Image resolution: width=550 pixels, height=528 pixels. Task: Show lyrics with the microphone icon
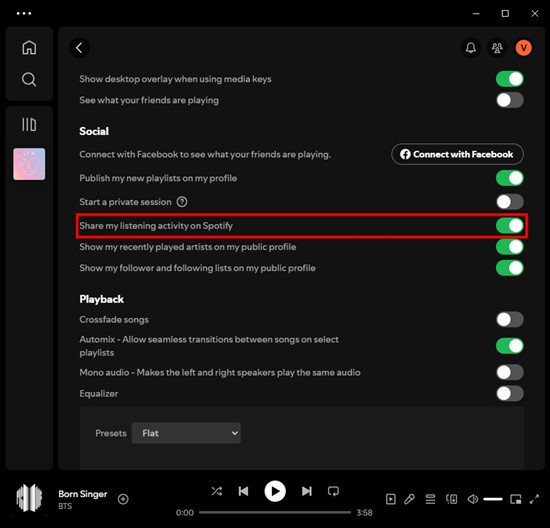coord(409,499)
